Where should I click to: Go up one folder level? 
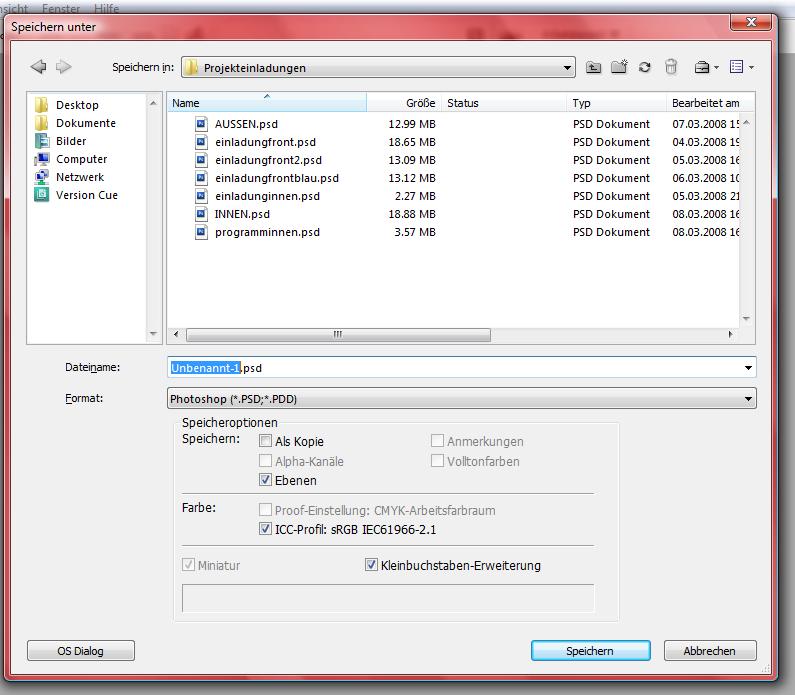point(594,67)
